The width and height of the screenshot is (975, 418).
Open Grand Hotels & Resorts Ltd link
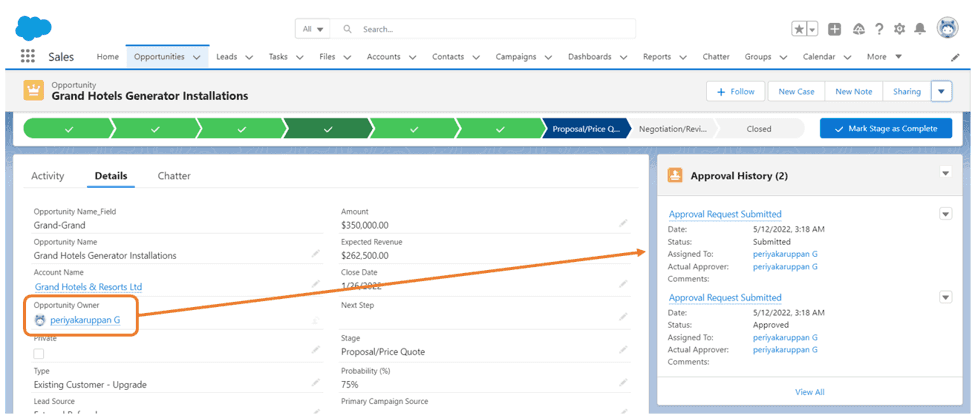coord(88,287)
